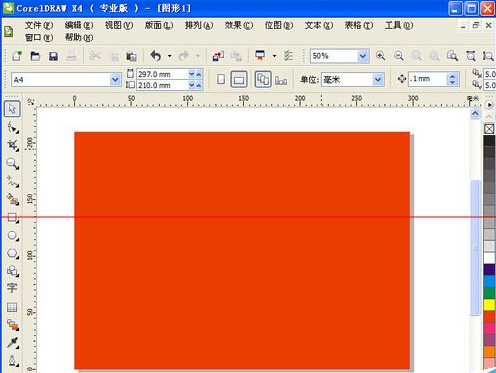This screenshot has height=373, width=496.
Task: Expand the 50% zoom level dropdown
Action: (363, 56)
